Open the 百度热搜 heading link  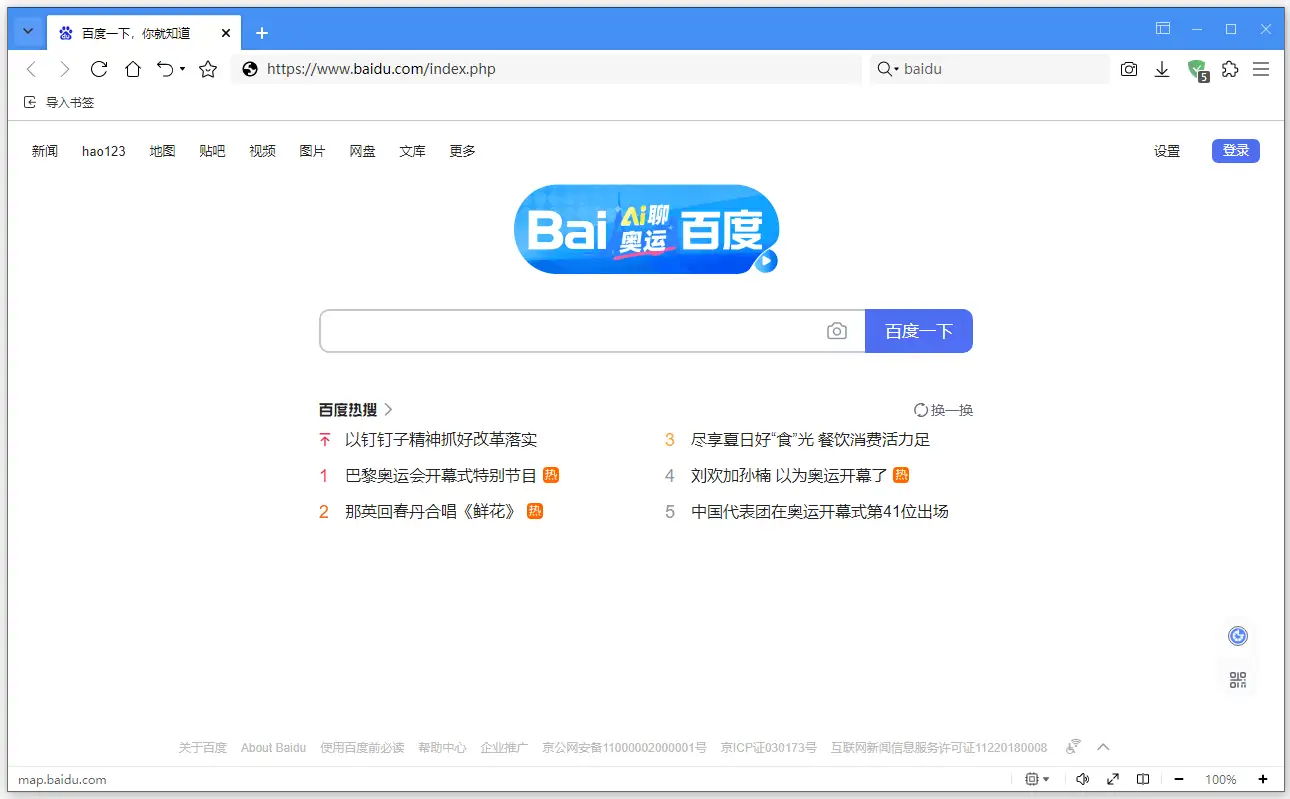(356, 409)
